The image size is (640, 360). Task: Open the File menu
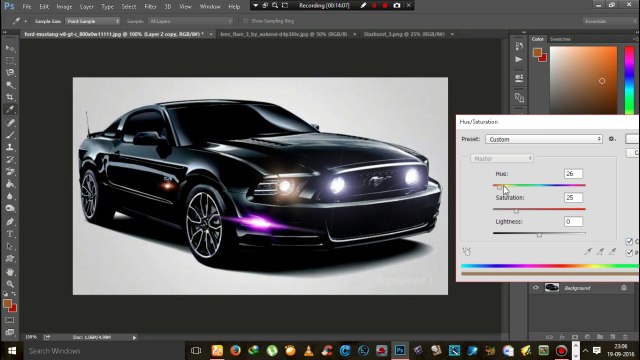27,7
